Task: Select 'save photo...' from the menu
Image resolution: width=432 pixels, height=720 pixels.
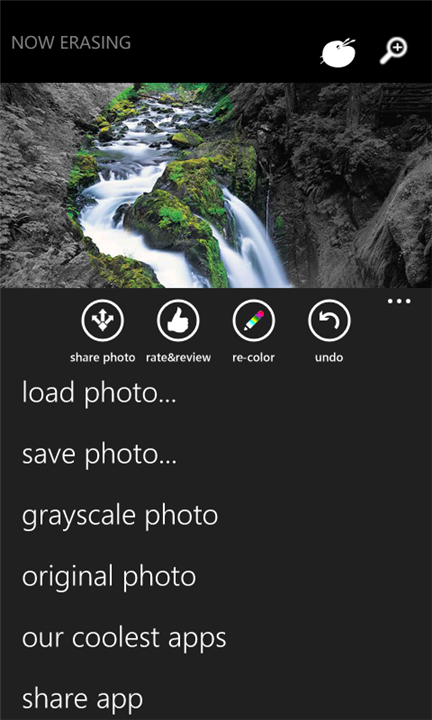Action: pos(99,455)
